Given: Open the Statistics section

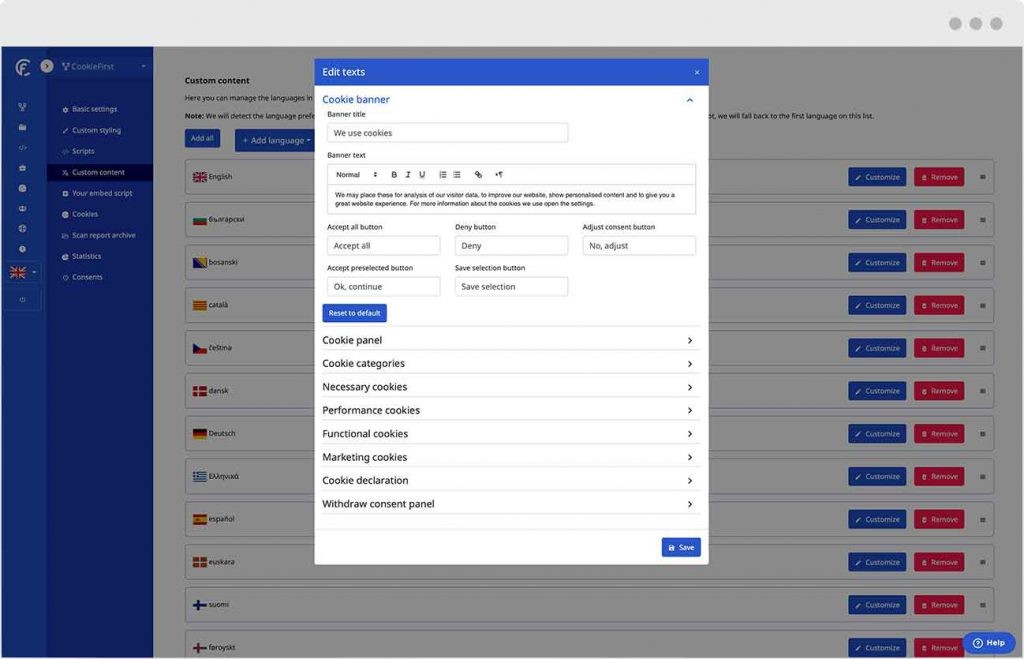Looking at the screenshot, I should pyautogui.click(x=90, y=256).
